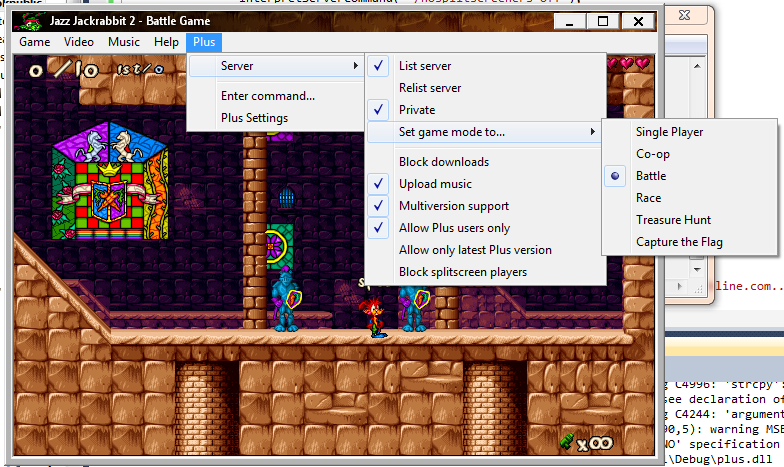Toggle the List server checkmark
Screen dimensions: 784x467
[424, 66]
